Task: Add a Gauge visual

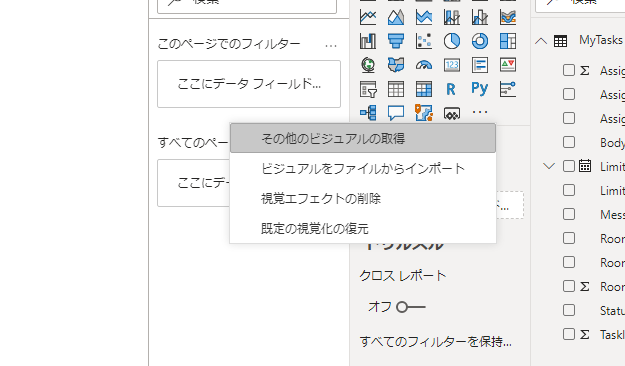Action: point(424,65)
